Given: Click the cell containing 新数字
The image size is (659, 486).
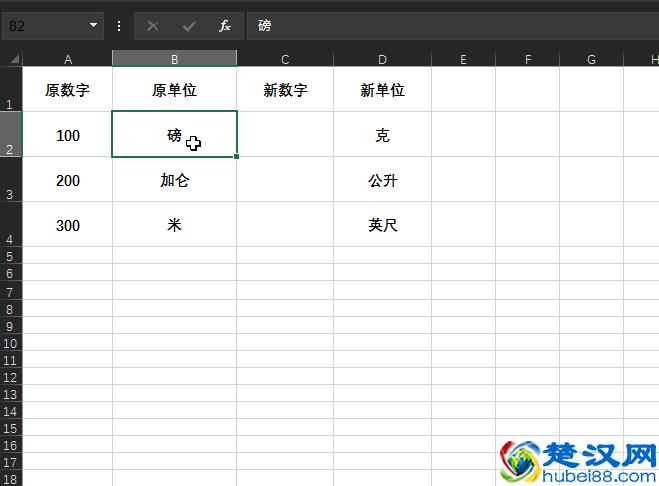Looking at the screenshot, I should [x=285, y=90].
